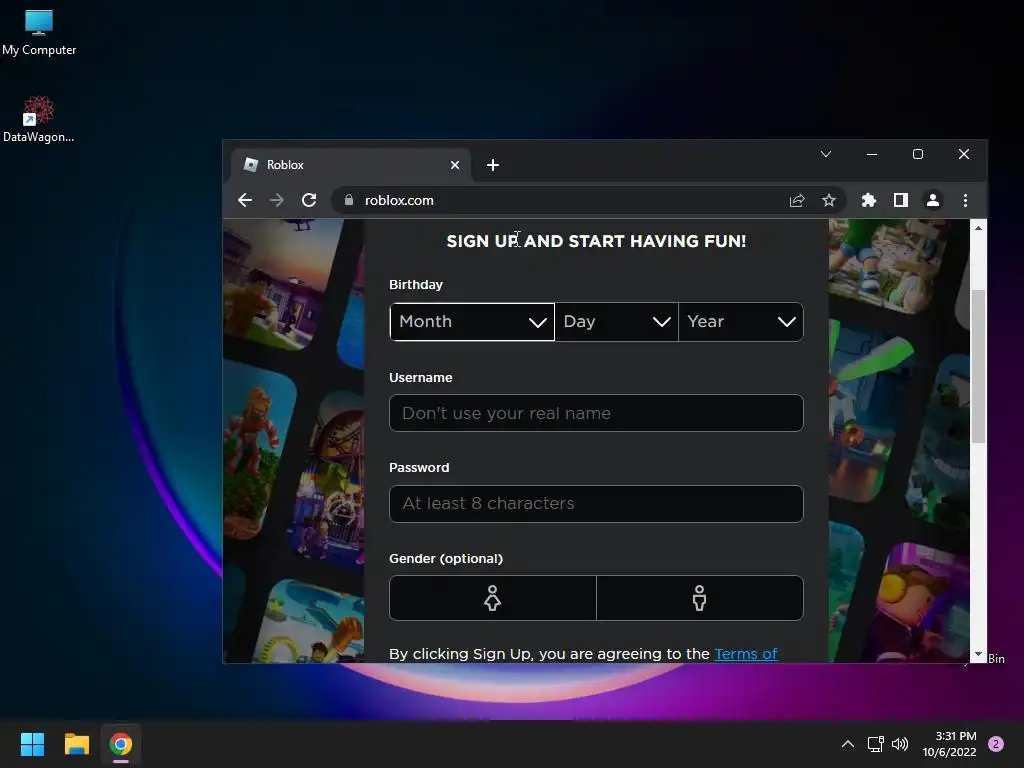Click the Chrome taskbar icon

point(121,744)
